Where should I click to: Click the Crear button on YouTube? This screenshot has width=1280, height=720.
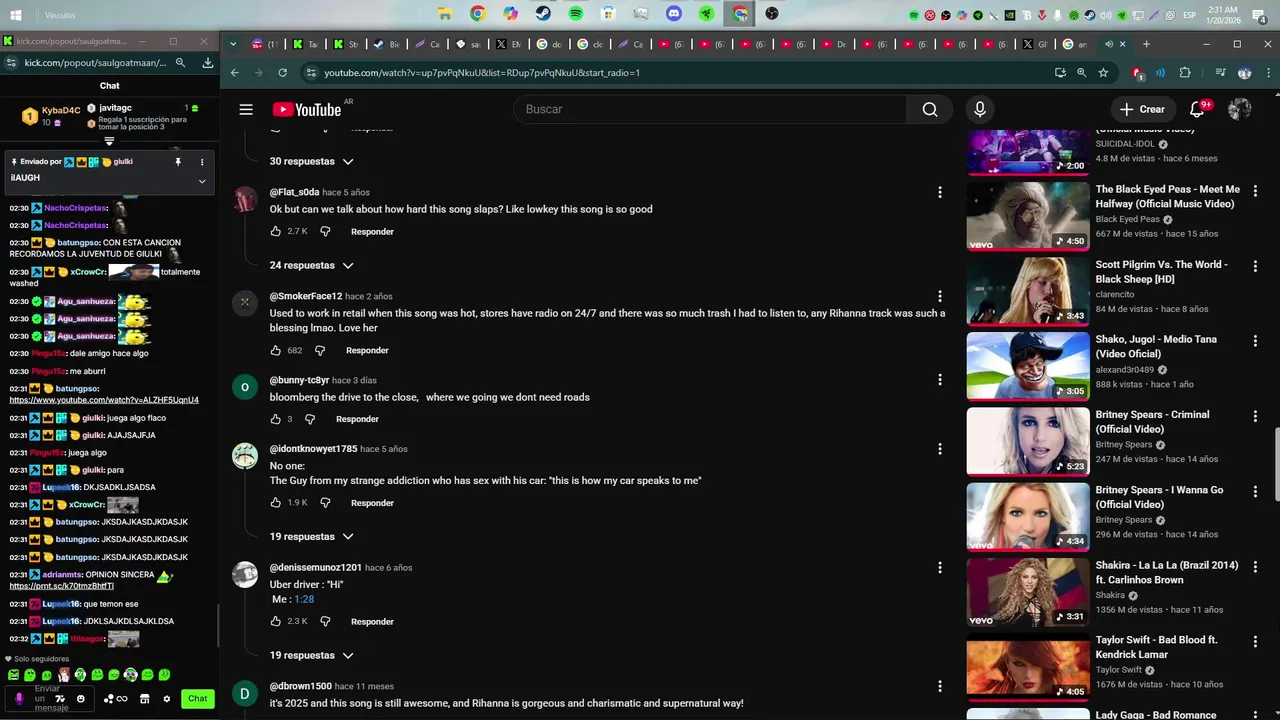click(x=1142, y=109)
